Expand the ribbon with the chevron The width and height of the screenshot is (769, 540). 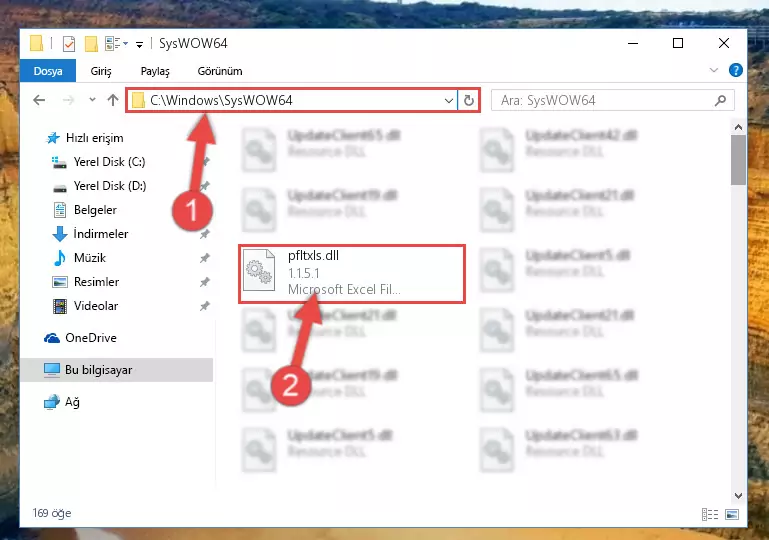pyautogui.click(x=714, y=70)
